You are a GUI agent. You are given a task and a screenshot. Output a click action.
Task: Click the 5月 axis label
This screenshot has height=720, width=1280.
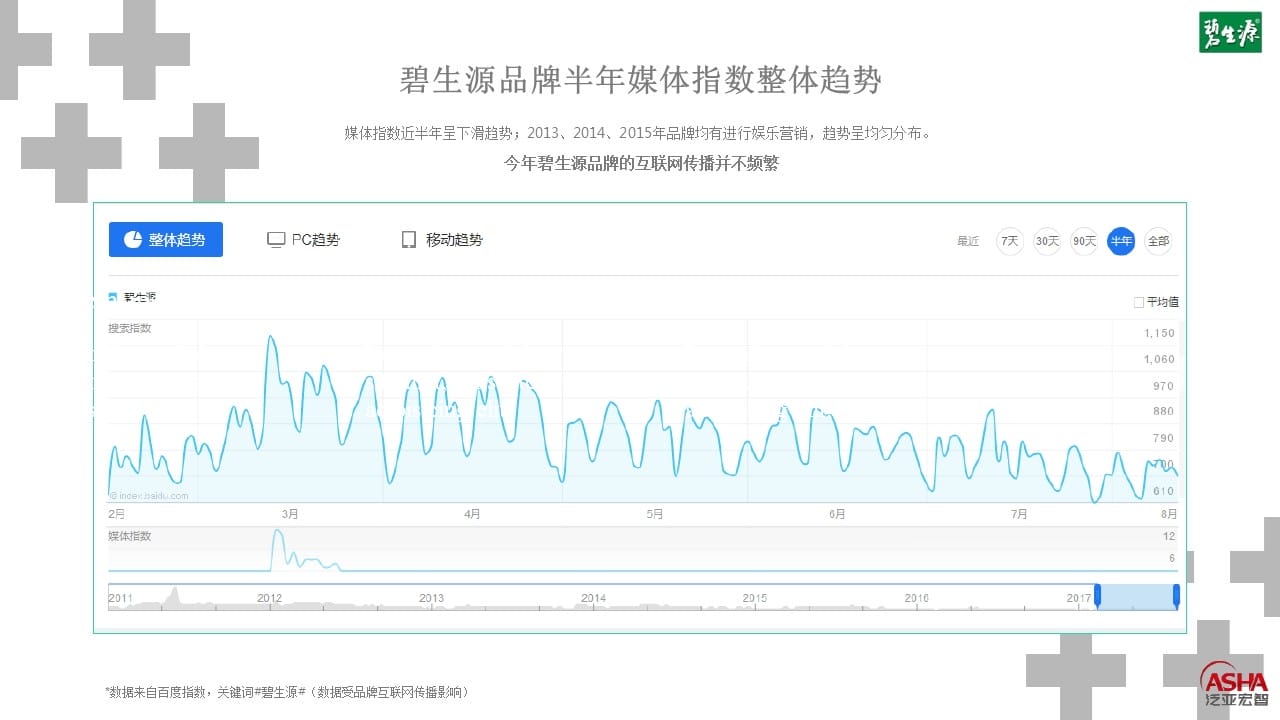655,514
